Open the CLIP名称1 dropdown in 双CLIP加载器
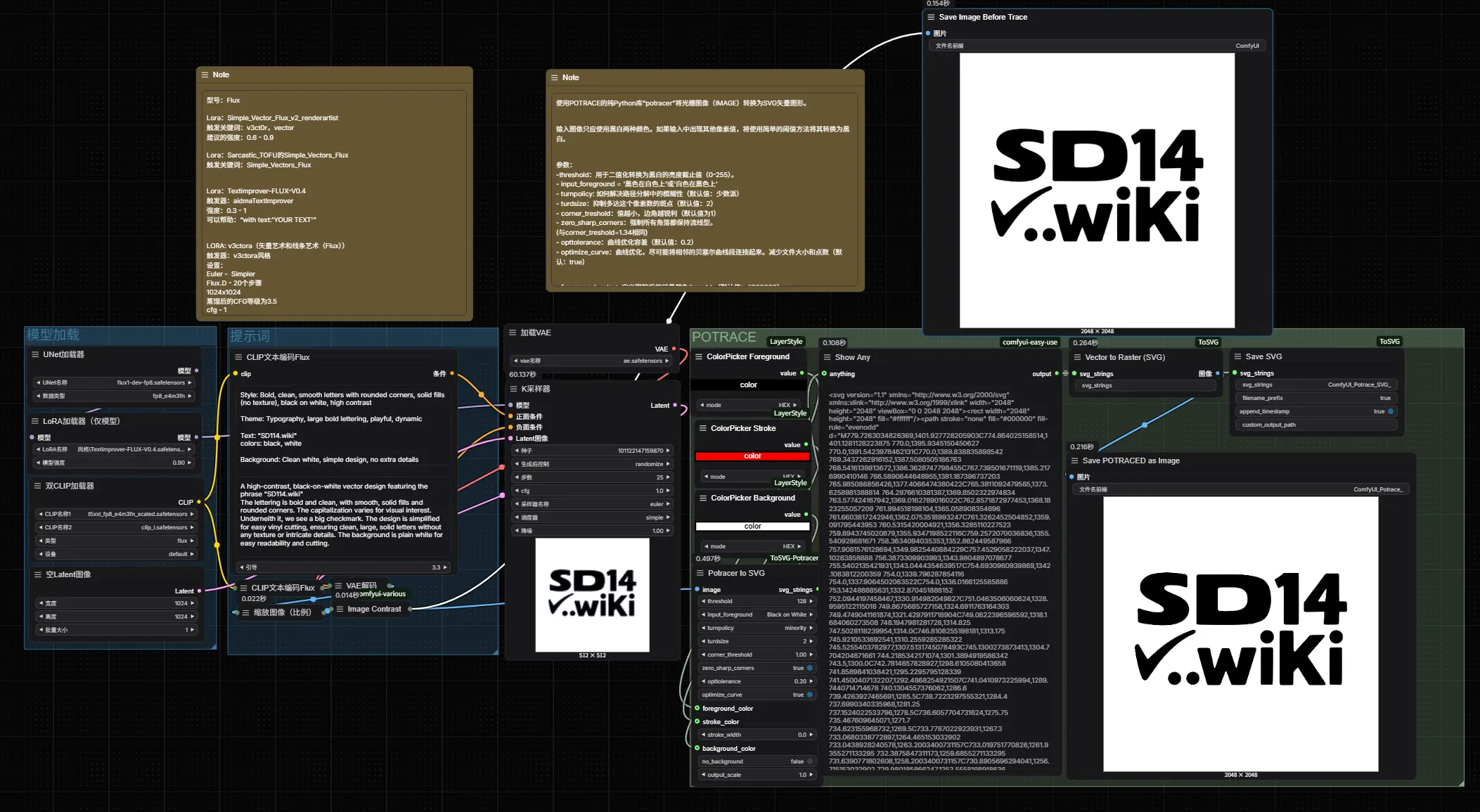 [x=115, y=514]
